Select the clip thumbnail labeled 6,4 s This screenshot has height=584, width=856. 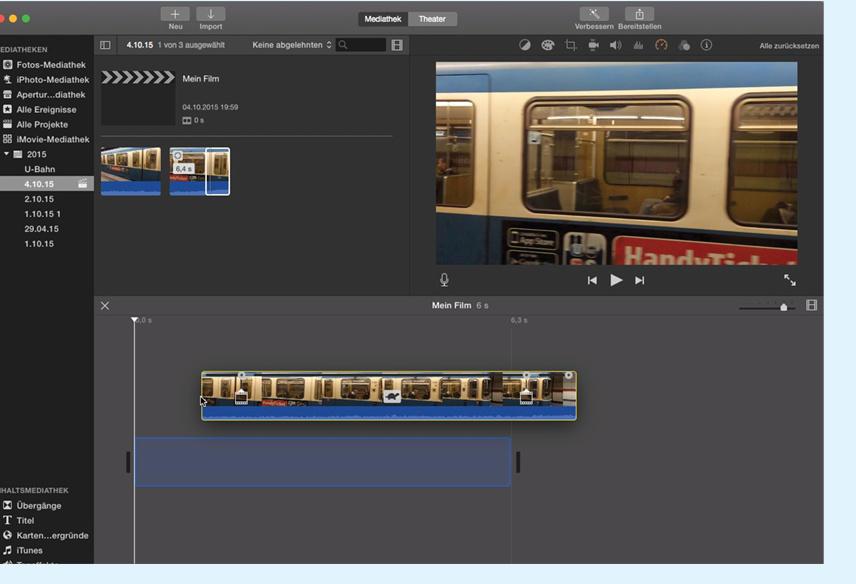coord(199,171)
